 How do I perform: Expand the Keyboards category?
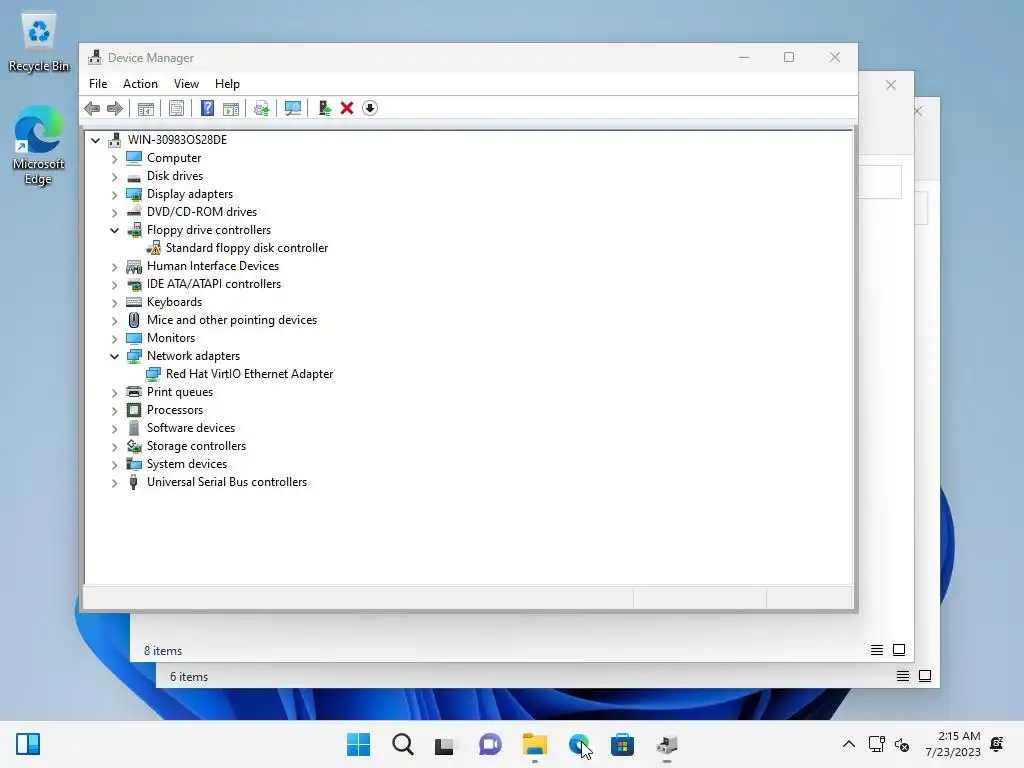pos(114,302)
